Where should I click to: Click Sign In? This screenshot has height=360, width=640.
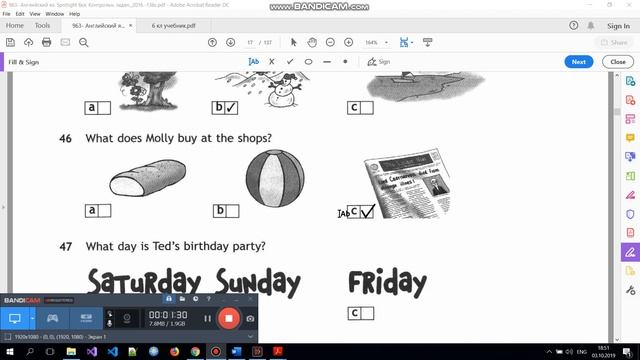[x=618, y=26]
